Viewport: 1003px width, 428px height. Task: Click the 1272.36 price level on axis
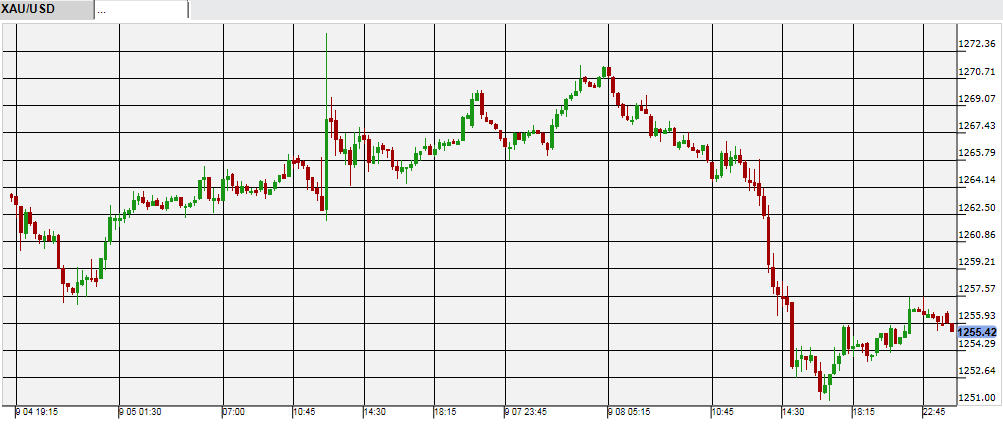[x=978, y=44]
